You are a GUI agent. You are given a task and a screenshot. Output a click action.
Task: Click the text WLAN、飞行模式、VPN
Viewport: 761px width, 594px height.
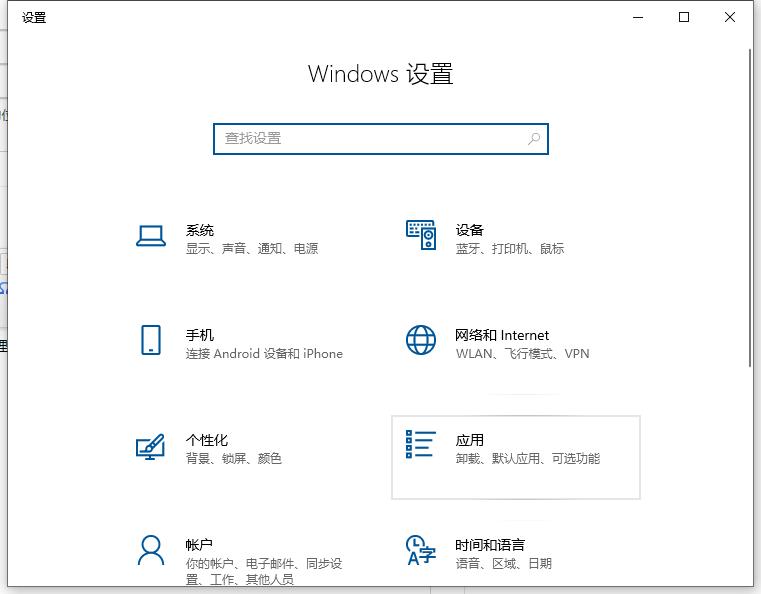pos(523,353)
